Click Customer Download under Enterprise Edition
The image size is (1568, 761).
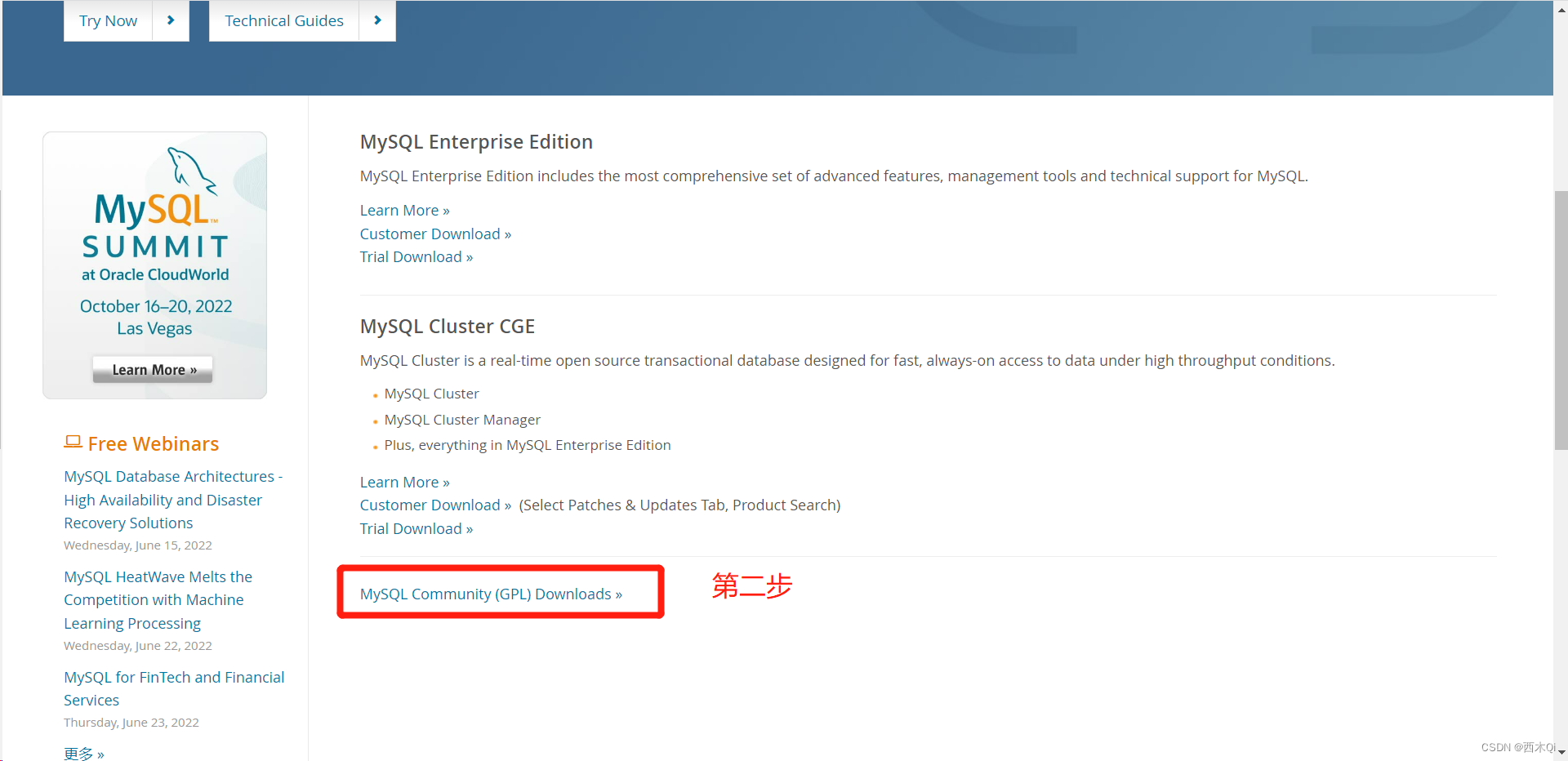click(435, 234)
